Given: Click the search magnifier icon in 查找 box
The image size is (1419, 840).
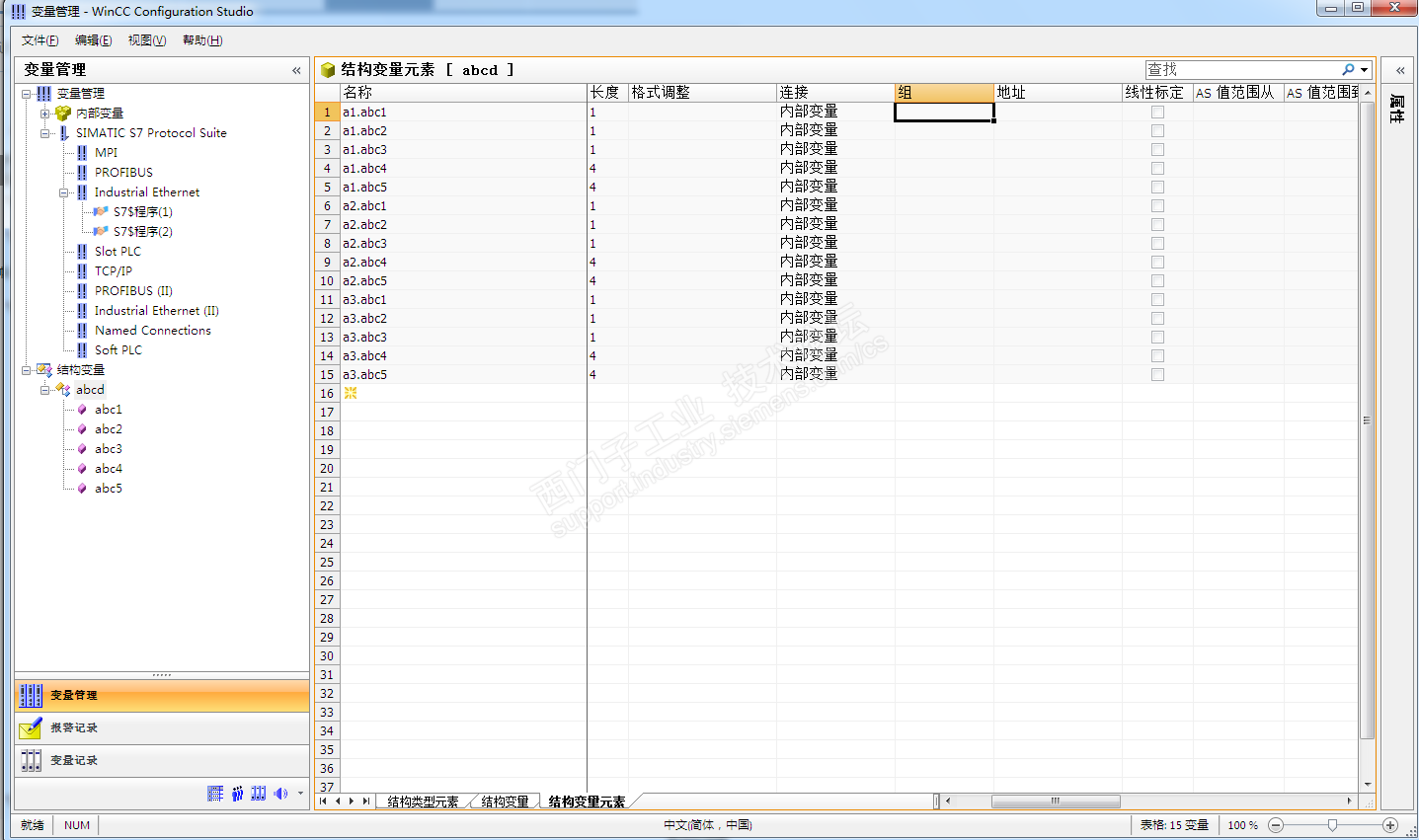Looking at the screenshot, I should click(1348, 69).
